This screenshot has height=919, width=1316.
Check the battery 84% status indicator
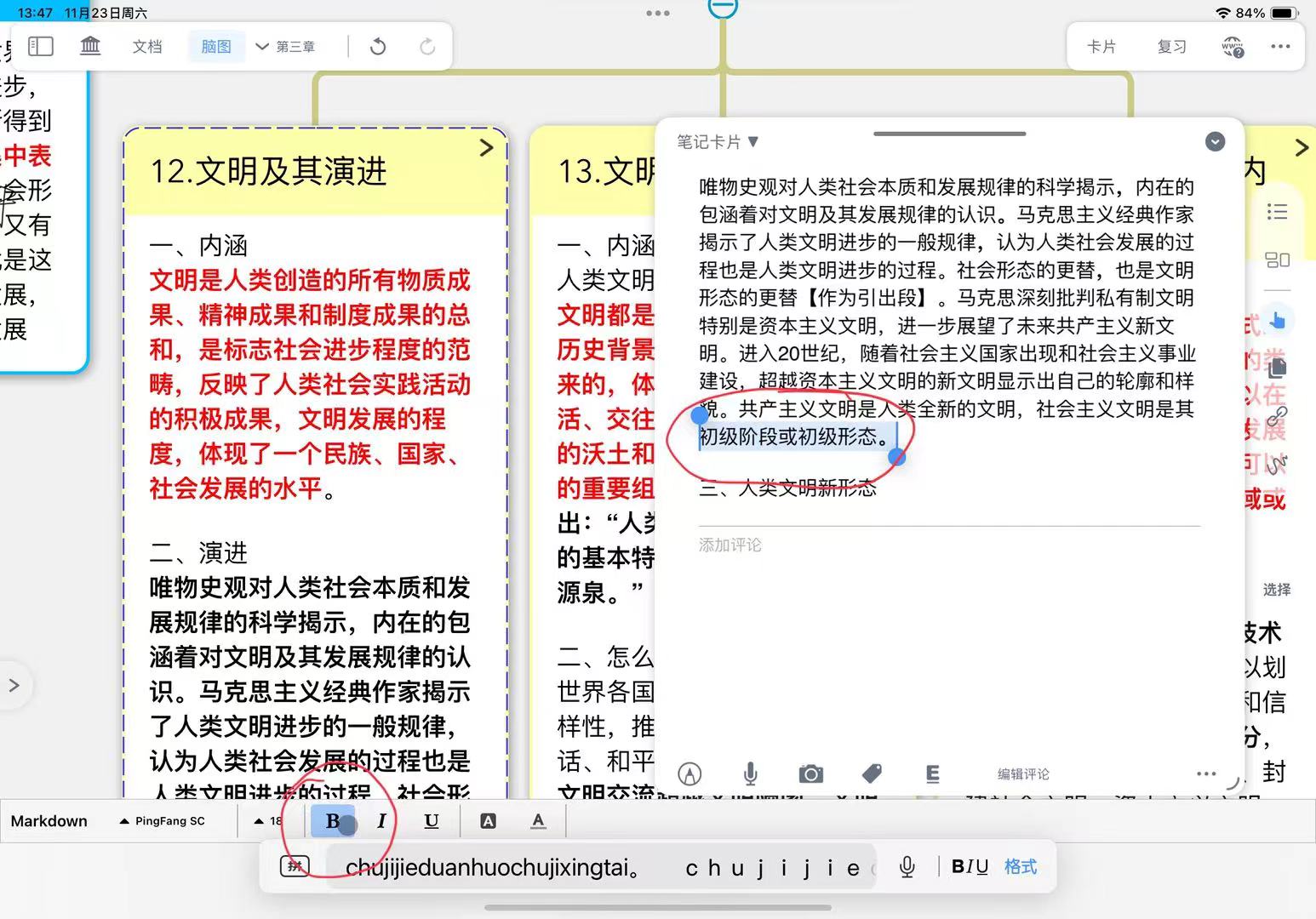pyautogui.click(x=1266, y=13)
